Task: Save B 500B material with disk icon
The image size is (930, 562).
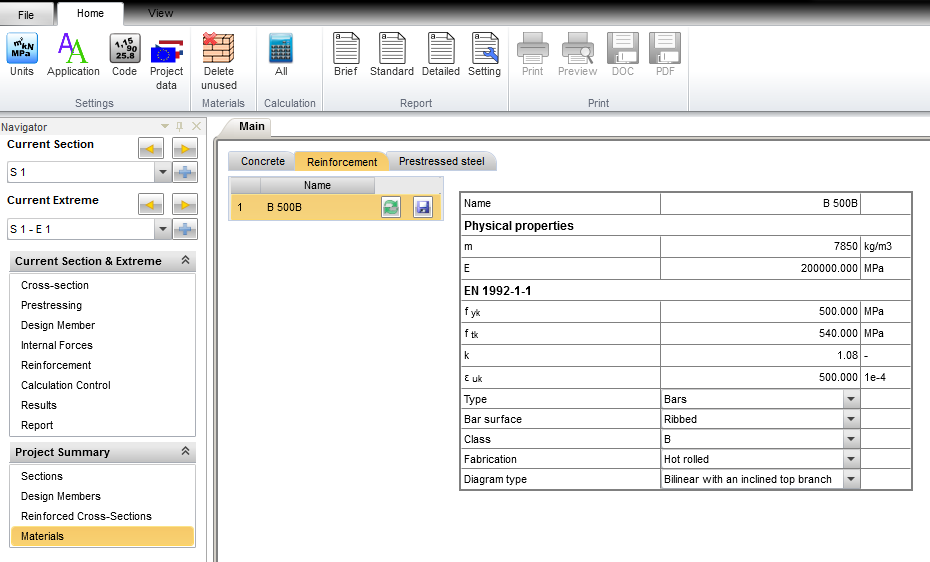Action: click(x=423, y=208)
